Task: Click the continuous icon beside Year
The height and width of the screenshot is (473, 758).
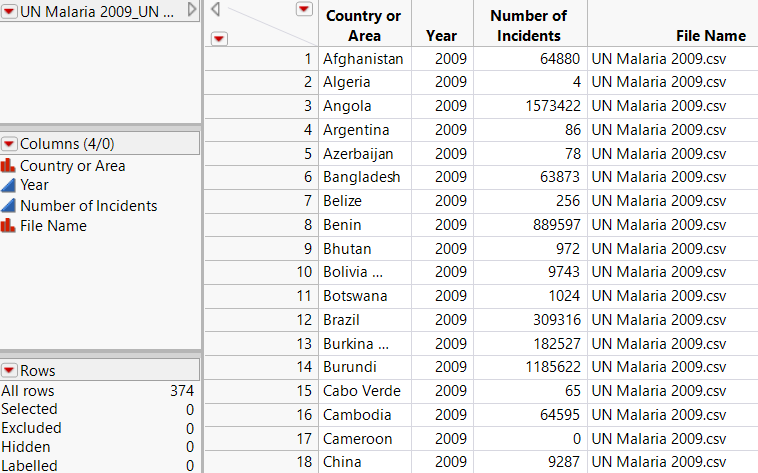Action: tap(9, 185)
